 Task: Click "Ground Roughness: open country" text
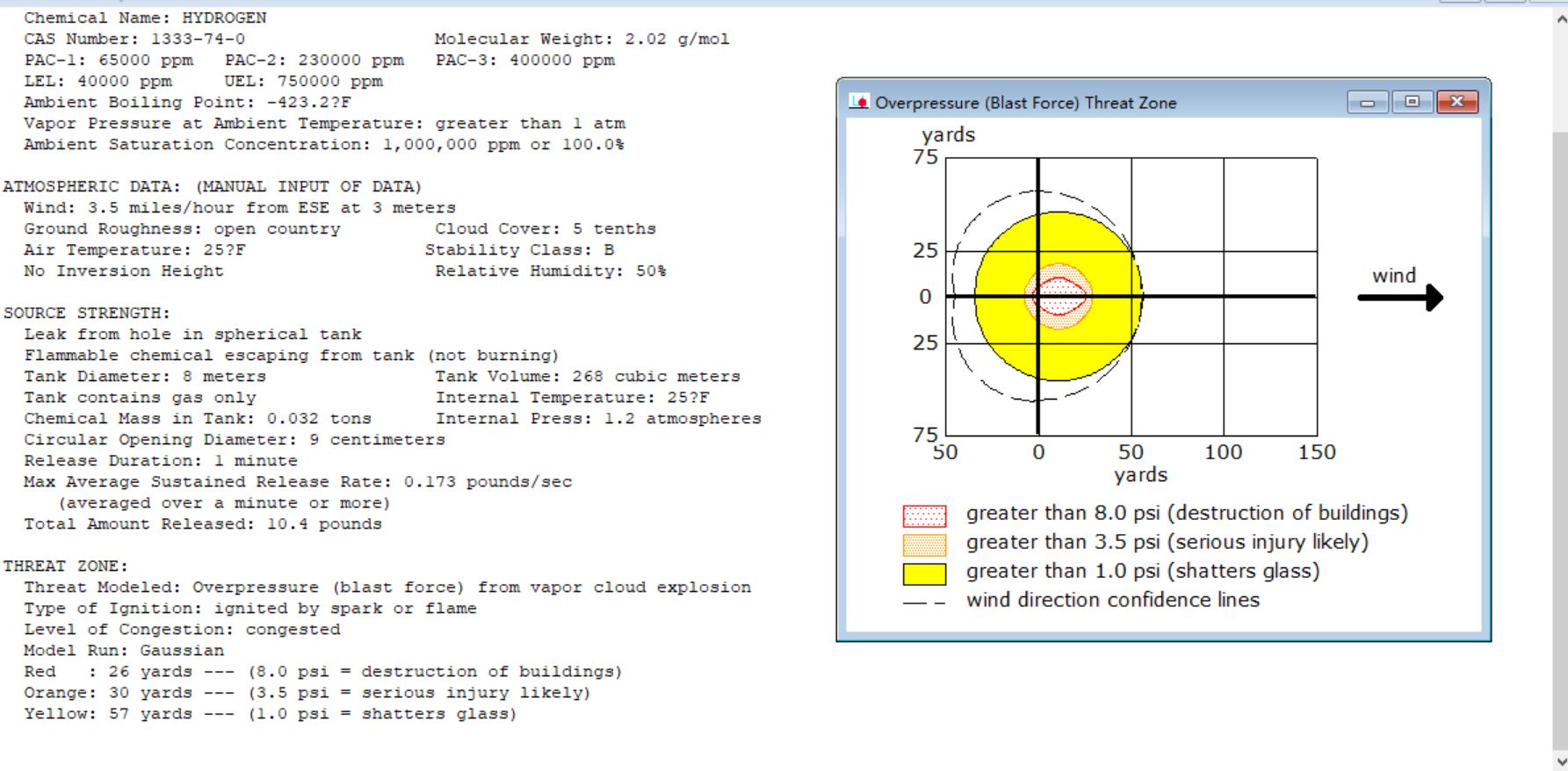[x=182, y=228]
